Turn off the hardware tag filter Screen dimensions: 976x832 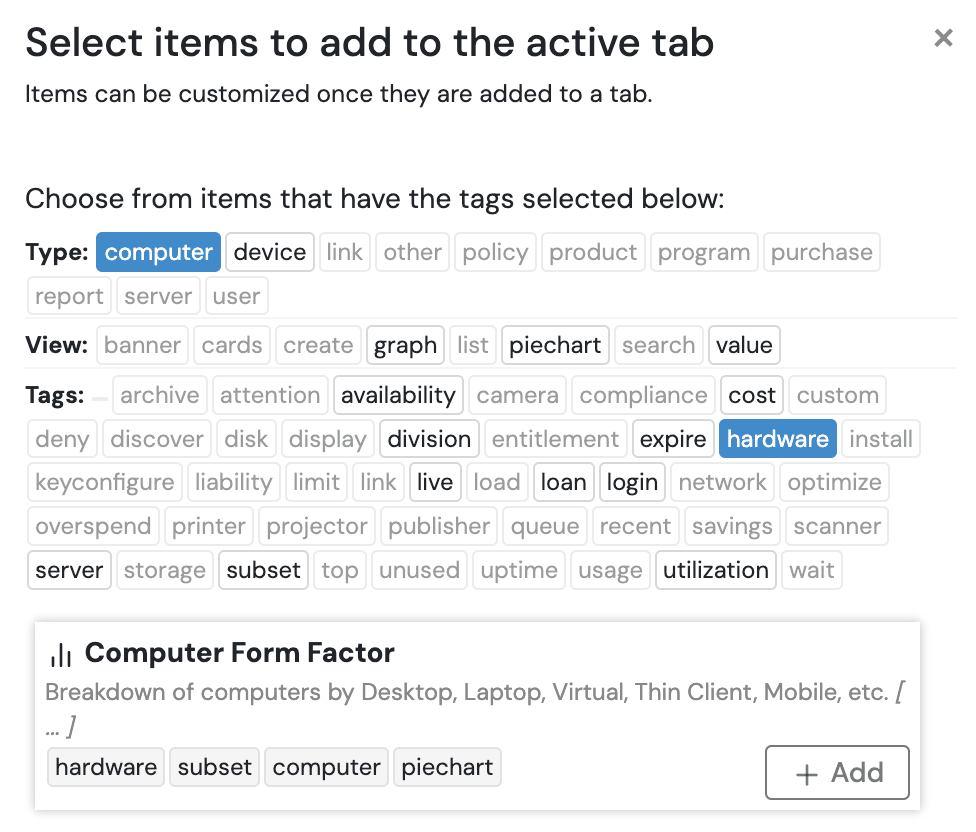pos(777,438)
